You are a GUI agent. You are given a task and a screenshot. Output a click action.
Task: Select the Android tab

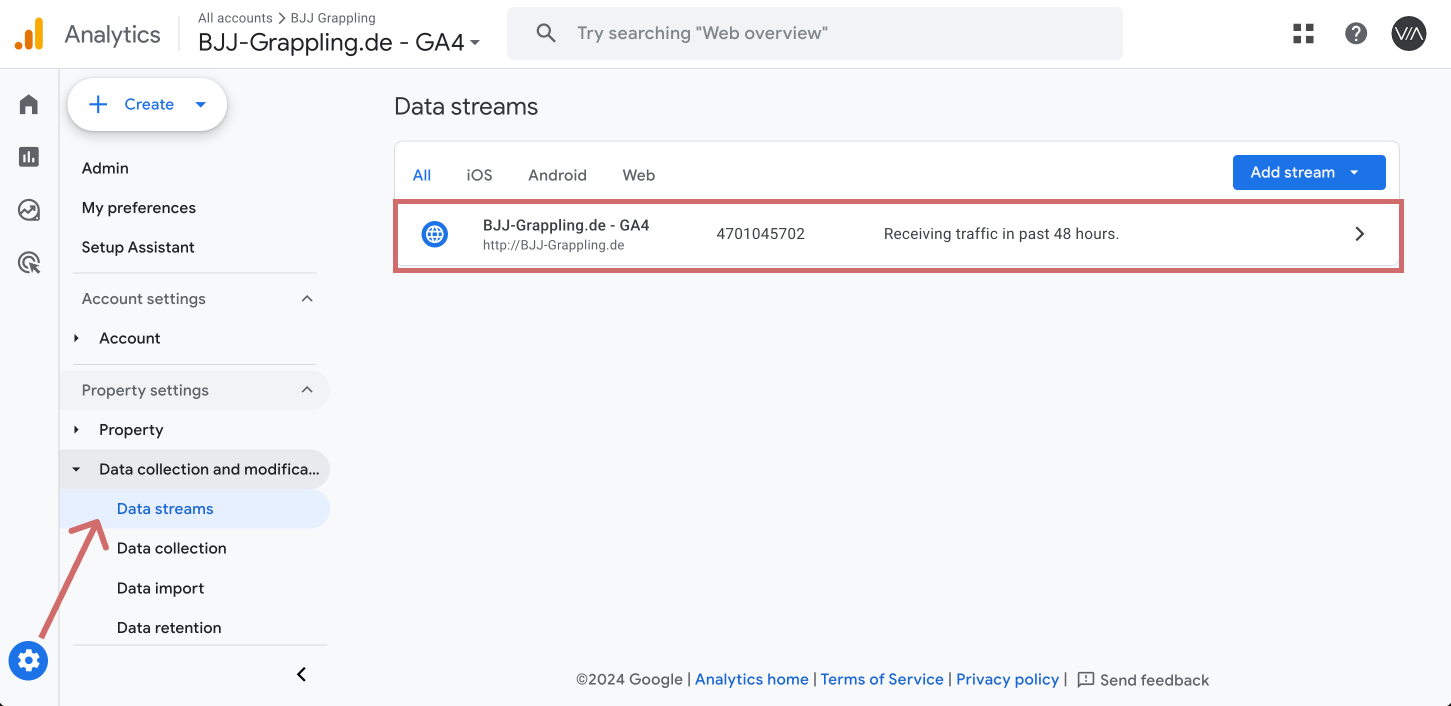pyautogui.click(x=557, y=175)
